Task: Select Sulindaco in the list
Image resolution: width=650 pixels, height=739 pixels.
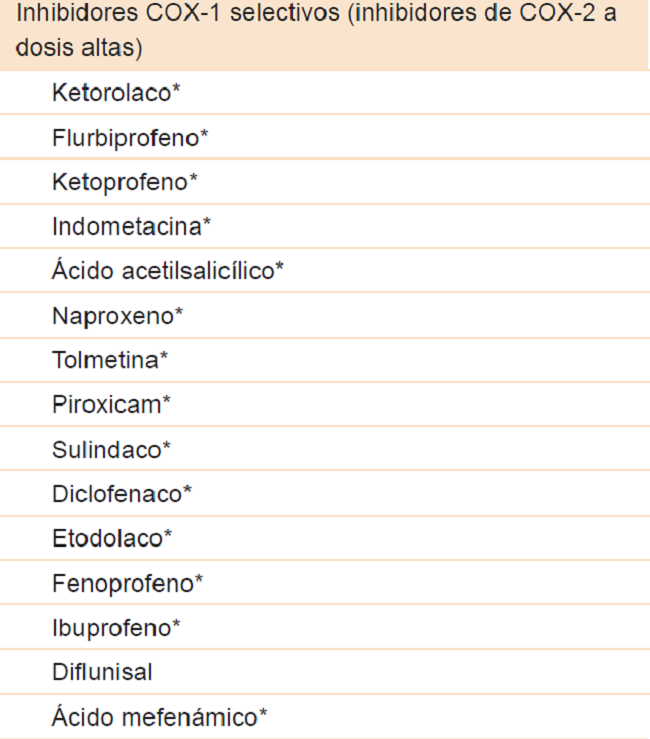Action: (x=107, y=450)
